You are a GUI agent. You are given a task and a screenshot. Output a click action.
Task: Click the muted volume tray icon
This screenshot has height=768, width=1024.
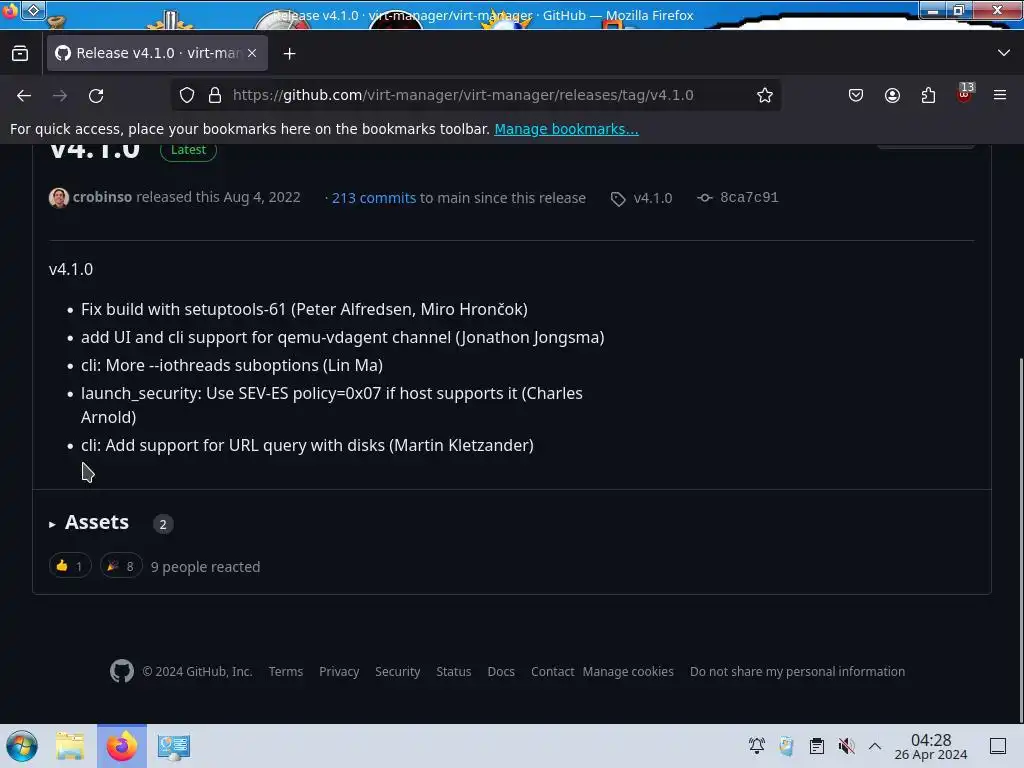point(846,746)
